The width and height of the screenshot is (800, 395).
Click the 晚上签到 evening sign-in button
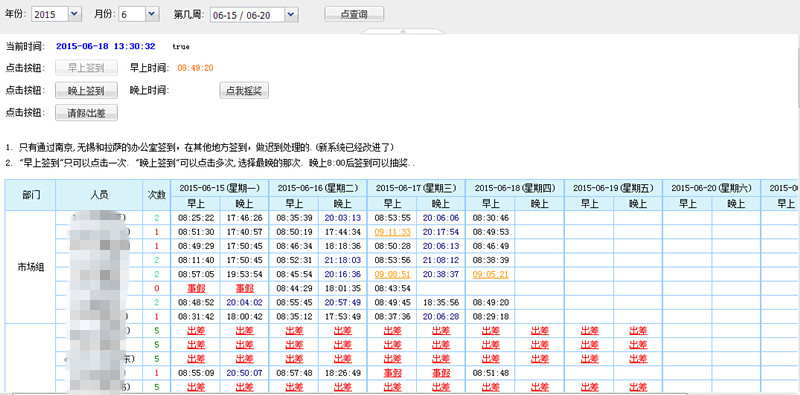(86, 90)
